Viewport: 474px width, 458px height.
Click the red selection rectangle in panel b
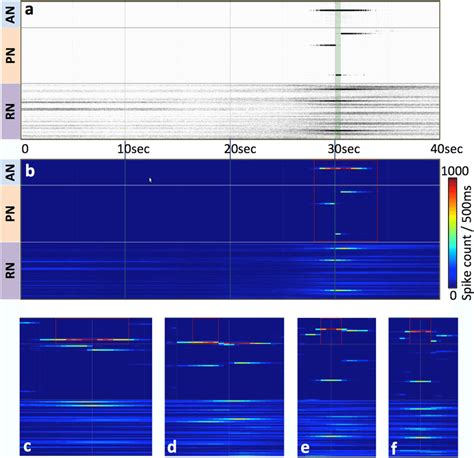tap(346, 201)
